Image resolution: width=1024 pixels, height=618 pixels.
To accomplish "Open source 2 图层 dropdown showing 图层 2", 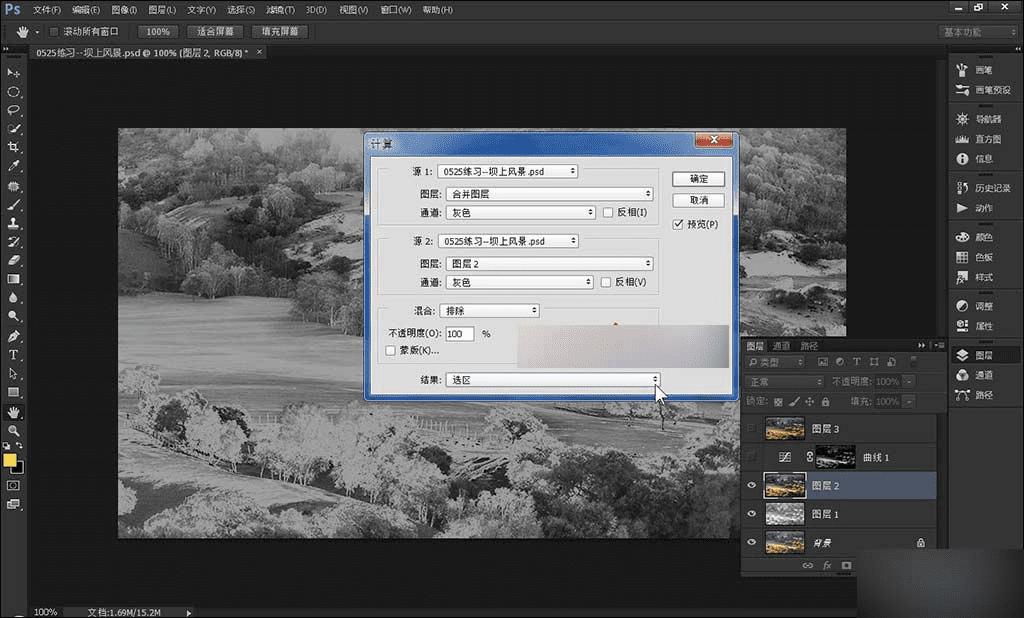I will tap(549, 264).
